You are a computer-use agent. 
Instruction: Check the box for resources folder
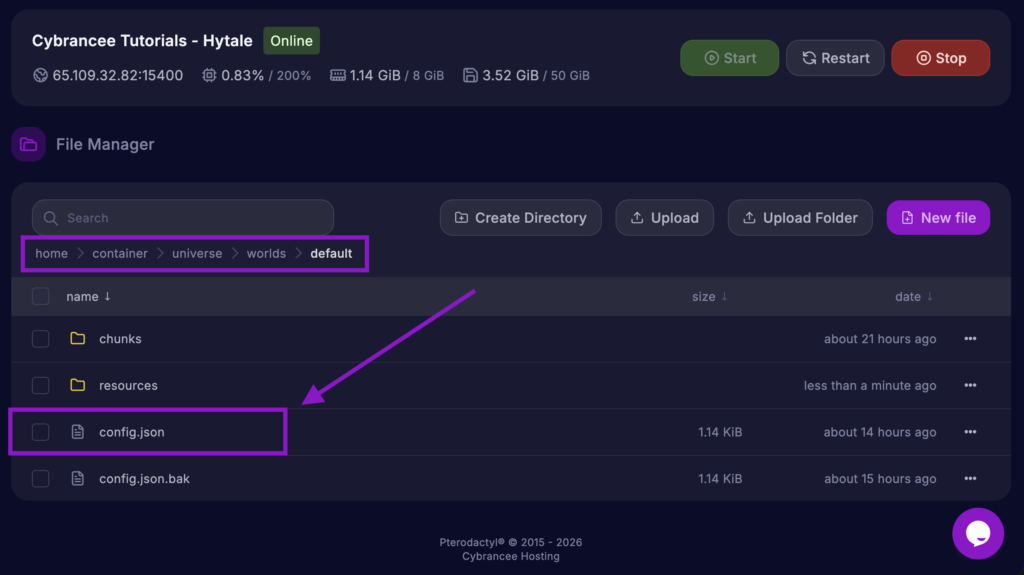(x=40, y=385)
